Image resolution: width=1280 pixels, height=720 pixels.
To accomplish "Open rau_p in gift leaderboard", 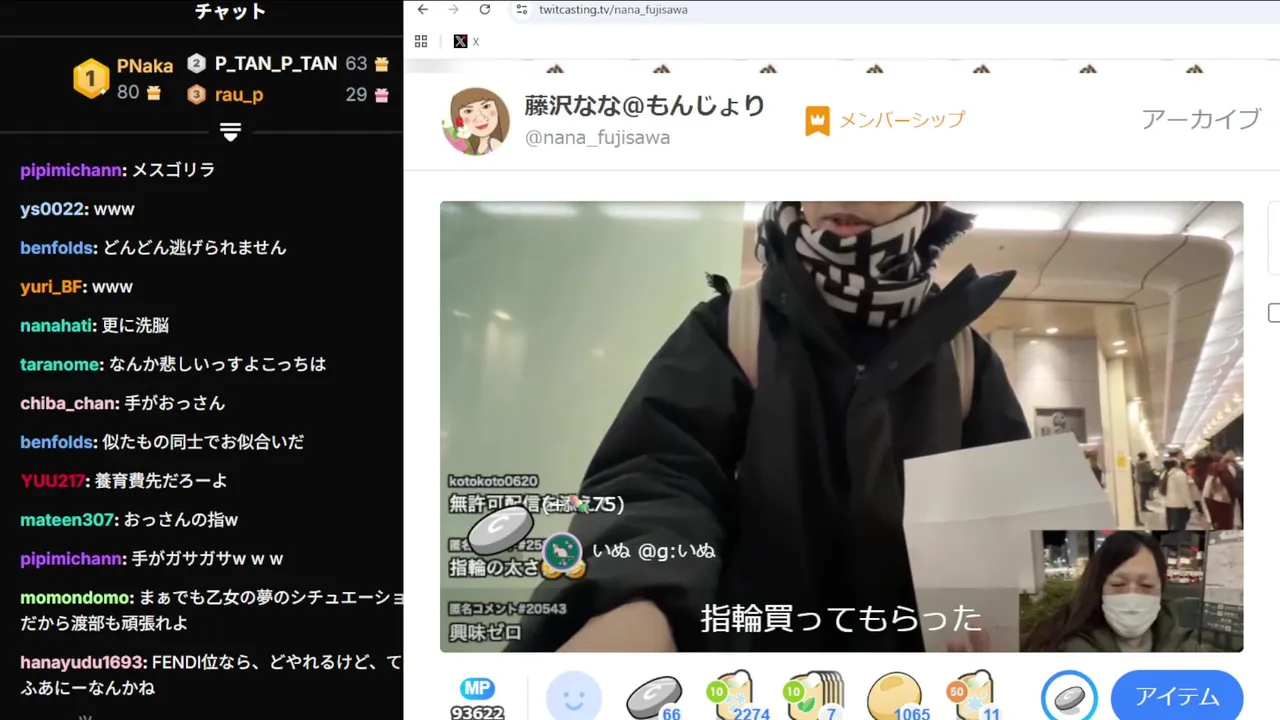I will [239, 94].
